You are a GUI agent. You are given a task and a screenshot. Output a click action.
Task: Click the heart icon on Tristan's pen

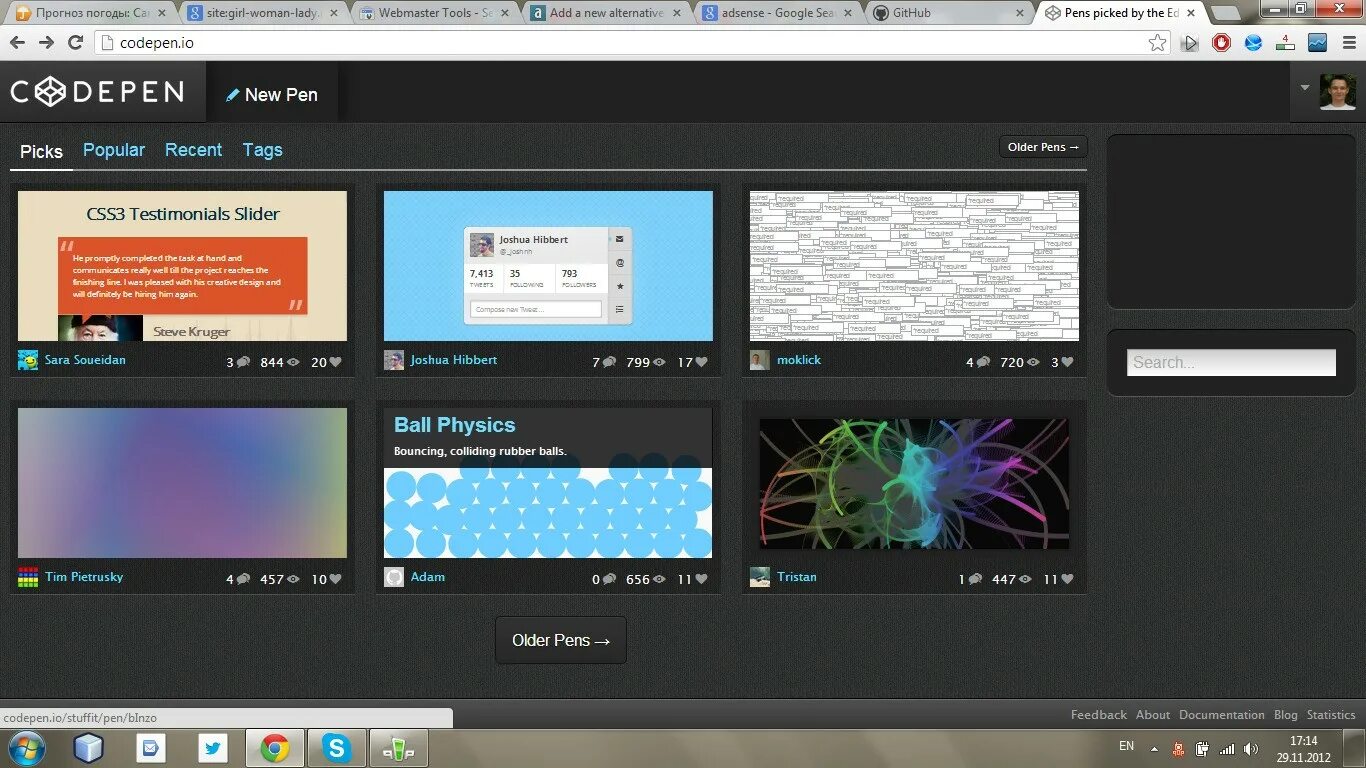click(x=1067, y=579)
